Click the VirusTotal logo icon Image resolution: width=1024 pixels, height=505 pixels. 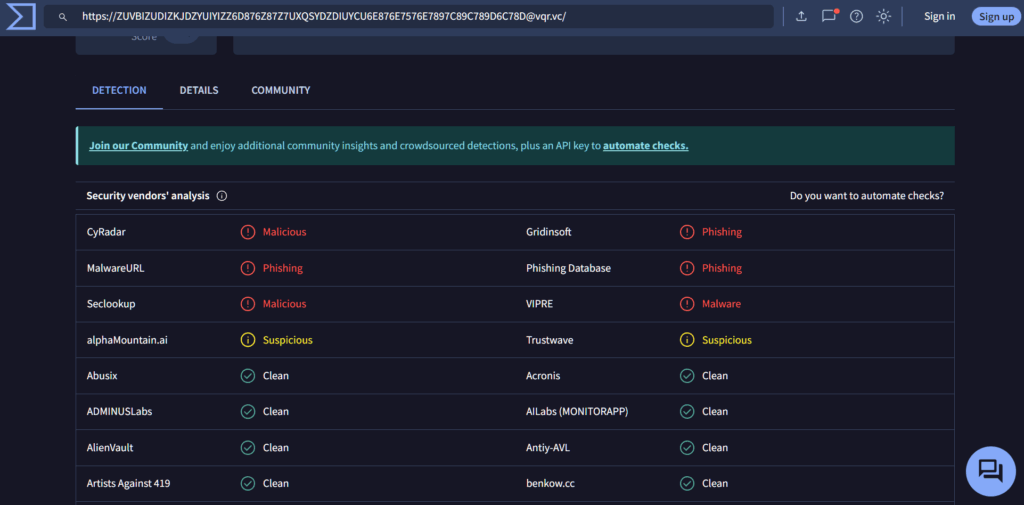(x=20, y=16)
